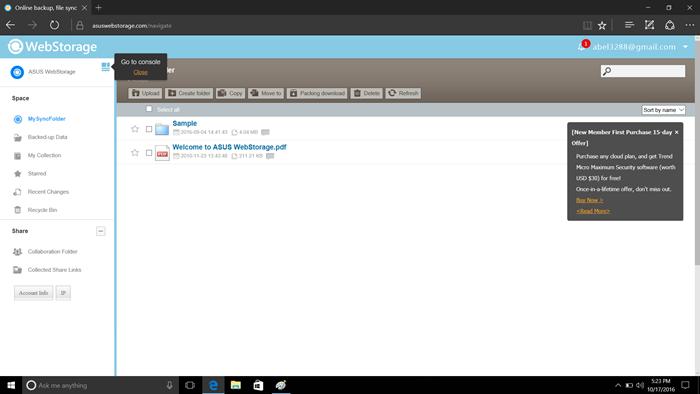
Task: Collapse the Share section
Action: [x=100, y=231]
